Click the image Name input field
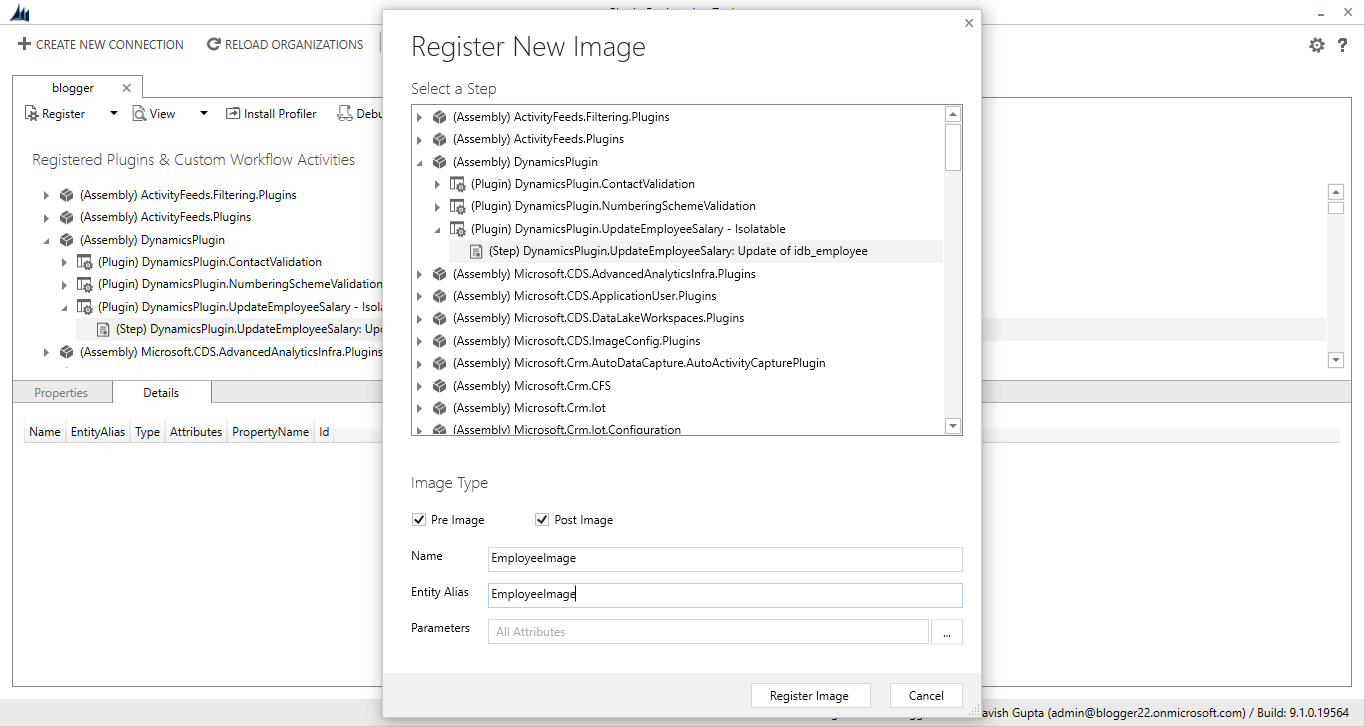This screenshot has height=727, width=1365. 725,558
